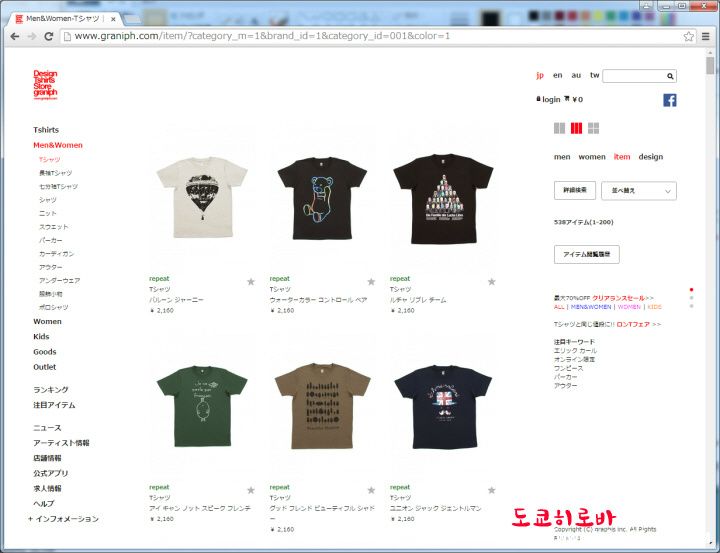Click the green French shirt thumbnail
The width and height of the screenshot is (720, 553).
(x=202, y=406)
